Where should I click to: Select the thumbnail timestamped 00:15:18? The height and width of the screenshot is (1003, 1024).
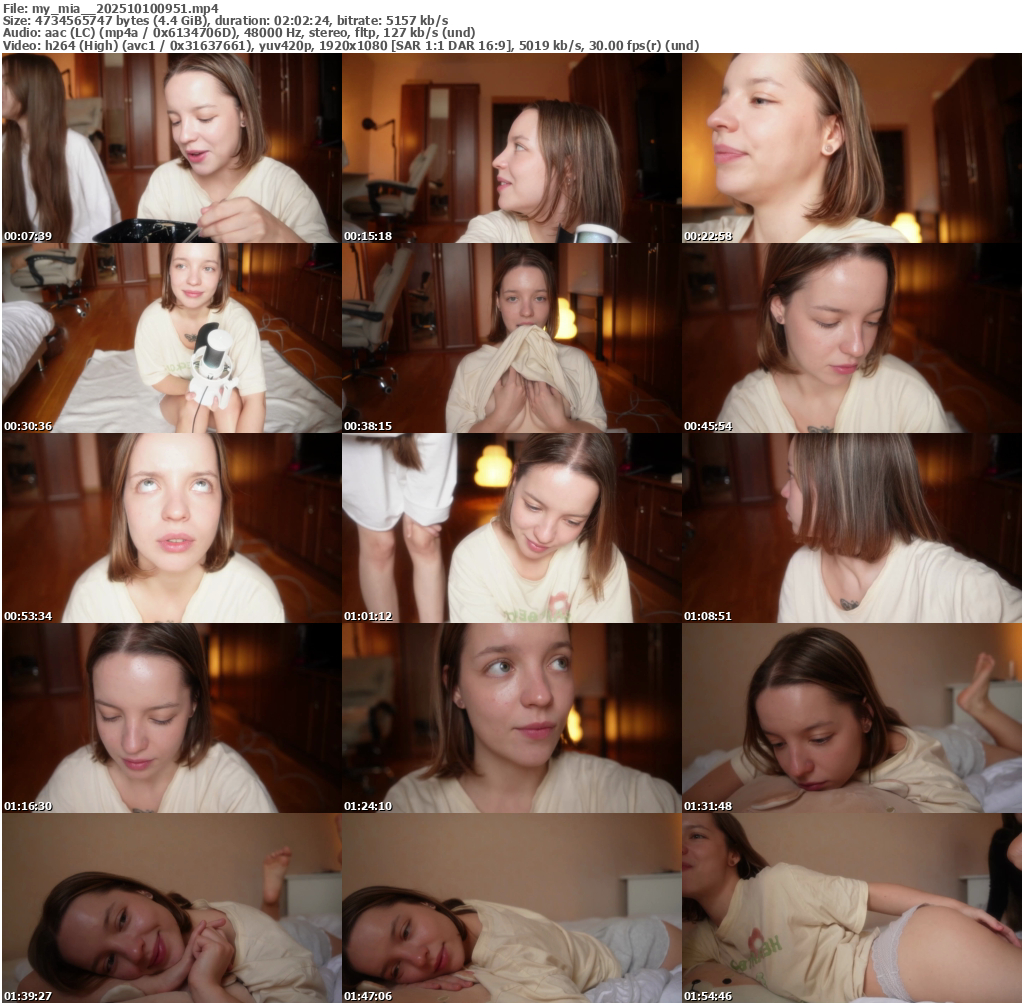coord(511,148)
